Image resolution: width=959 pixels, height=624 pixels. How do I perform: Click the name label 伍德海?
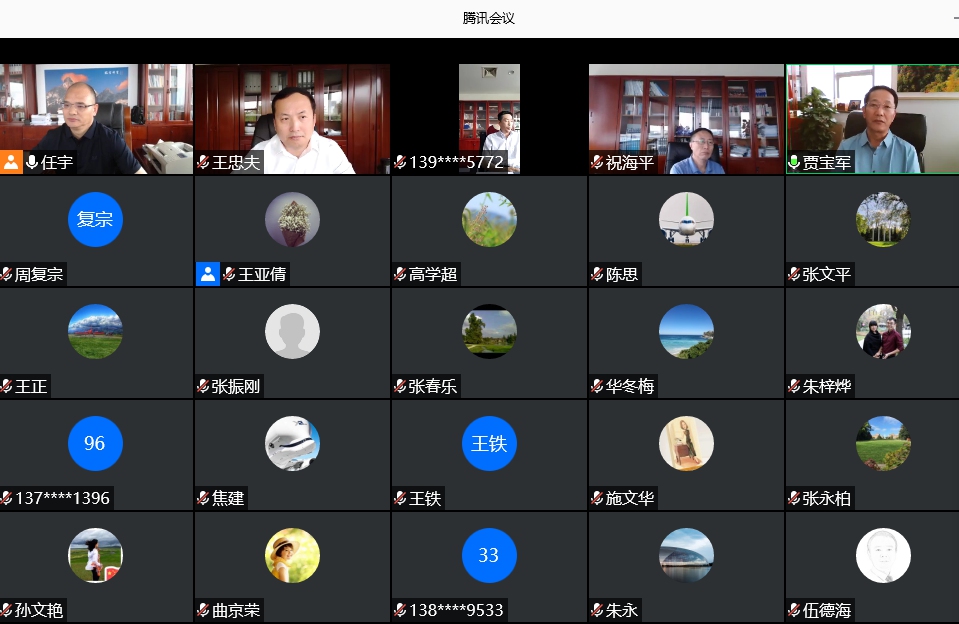point(826,610)
